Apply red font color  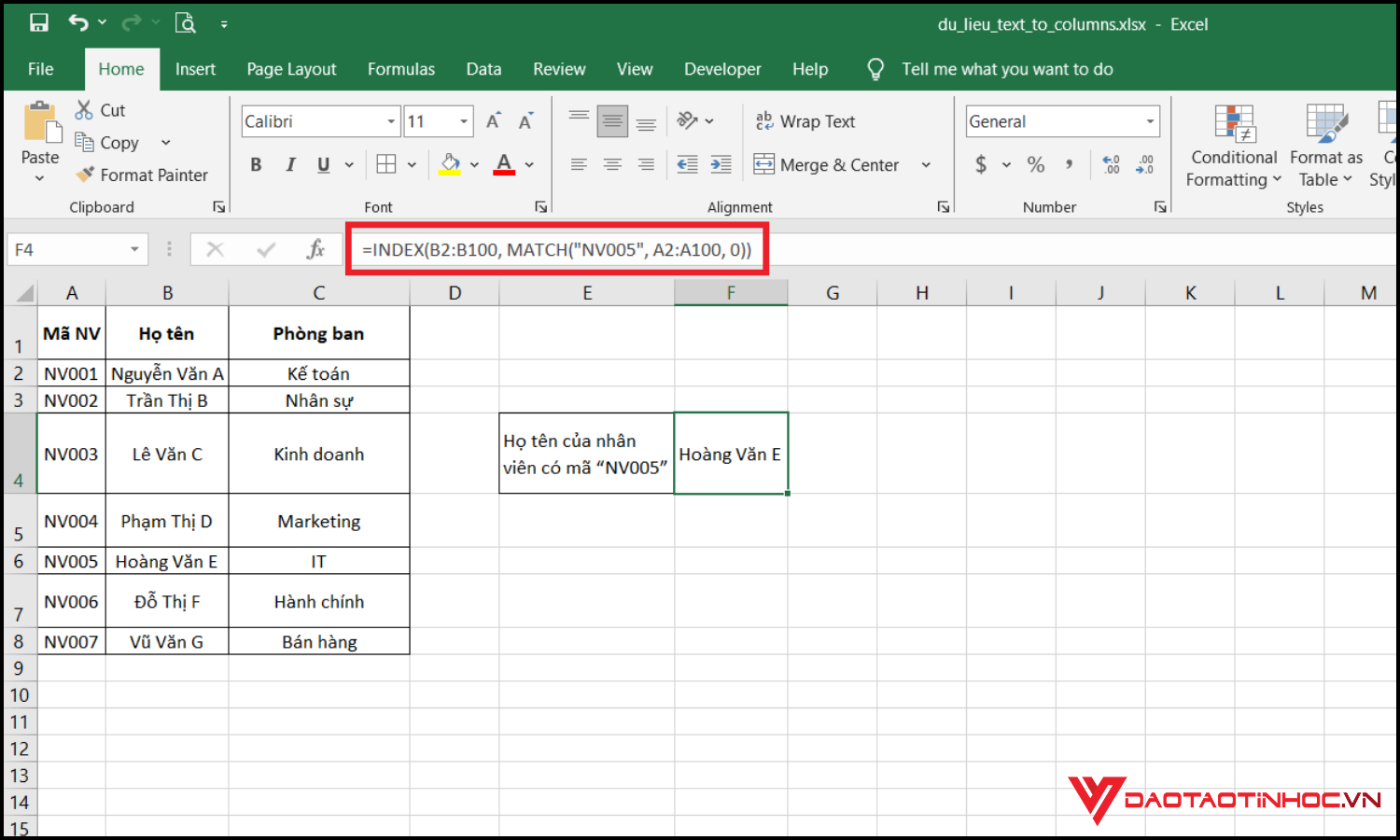pos(504,165)
